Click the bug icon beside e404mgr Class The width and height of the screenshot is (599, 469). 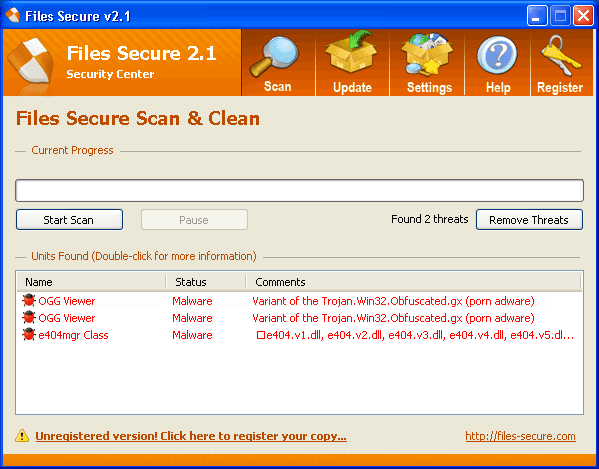click(29, 335)
